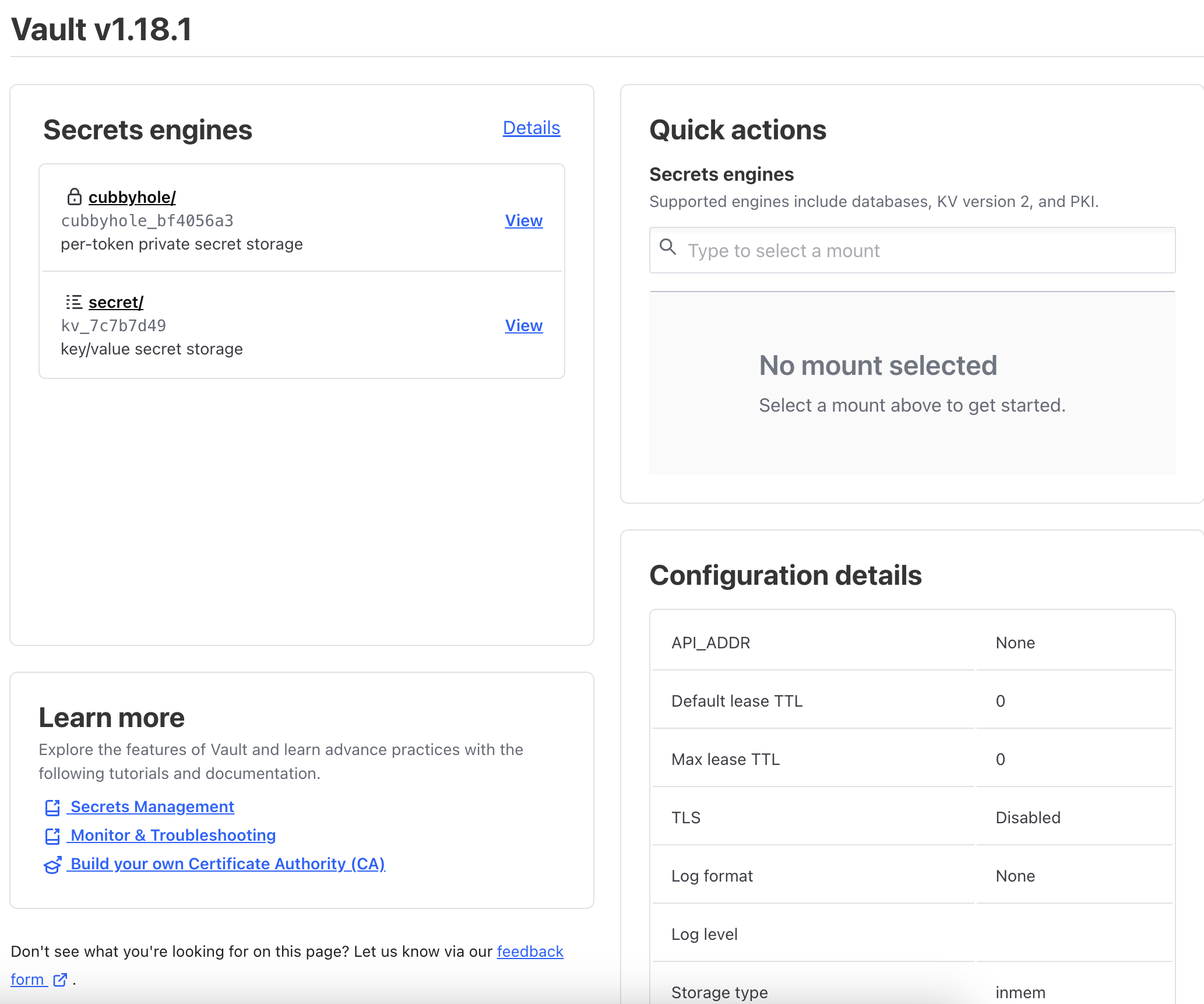Click the list icon beside secret/
Image resolution: width=1204 pixels, height=1004 pixels.
click(74, 302)
